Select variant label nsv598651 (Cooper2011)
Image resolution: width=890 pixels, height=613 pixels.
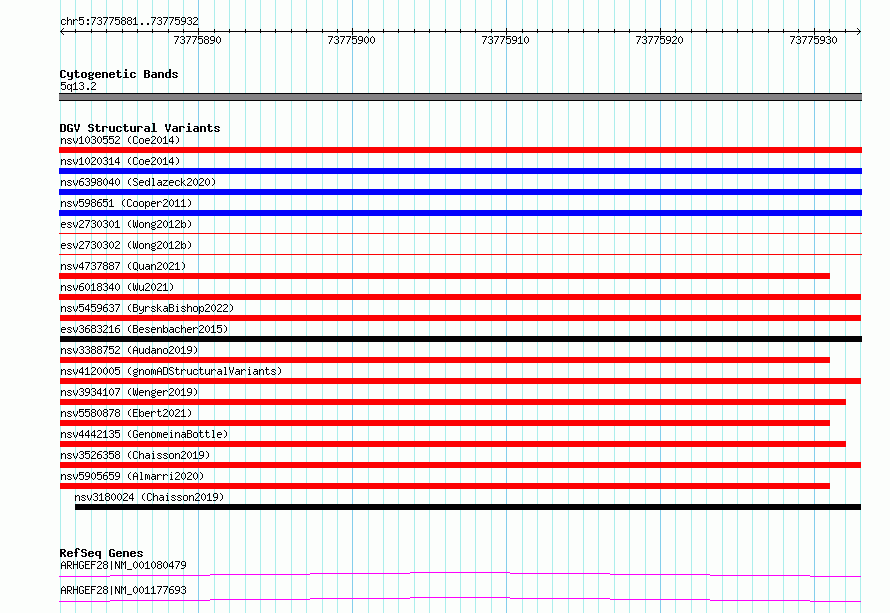click(126, 203)
